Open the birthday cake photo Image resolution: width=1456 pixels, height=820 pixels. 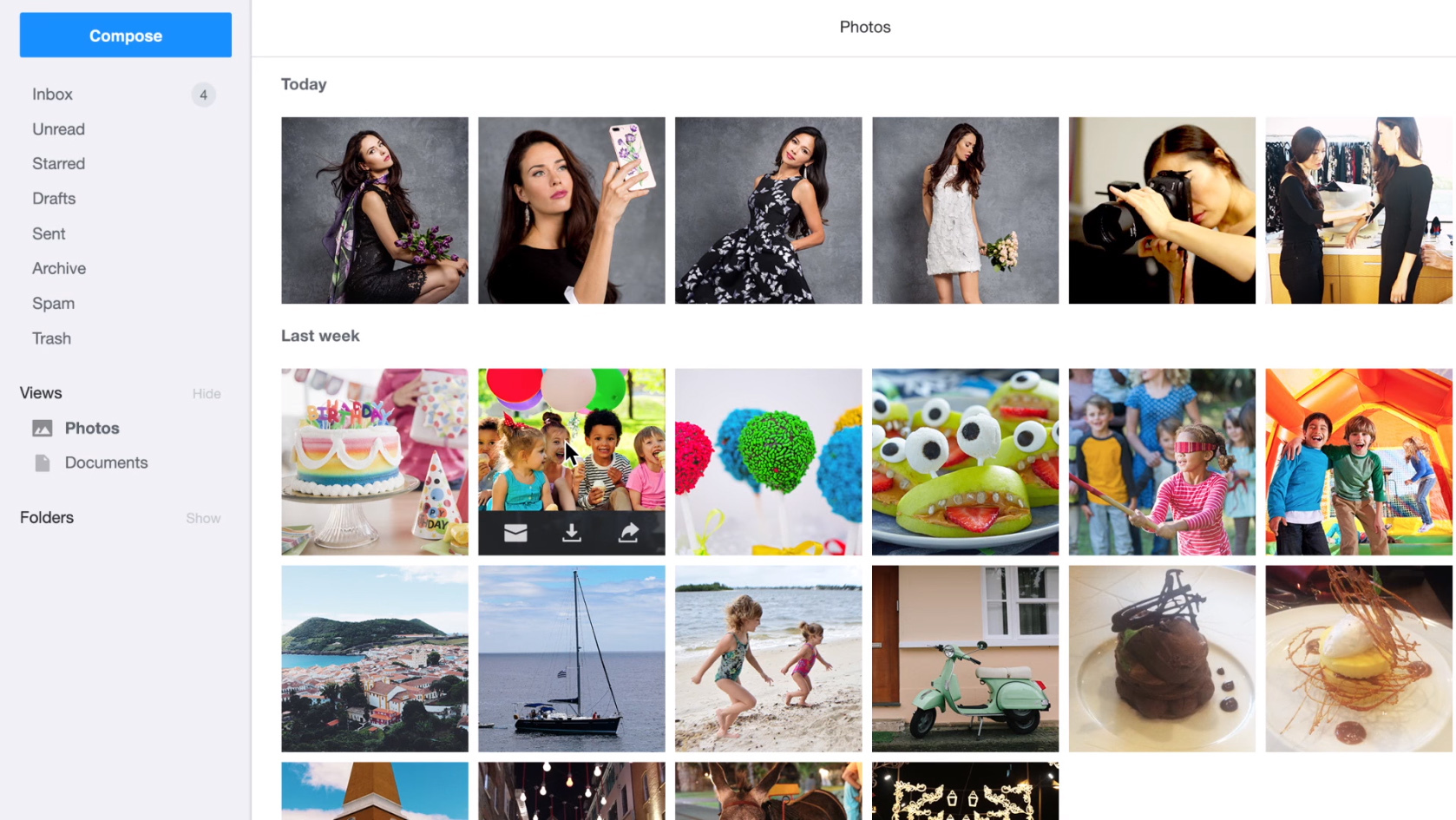375,462
